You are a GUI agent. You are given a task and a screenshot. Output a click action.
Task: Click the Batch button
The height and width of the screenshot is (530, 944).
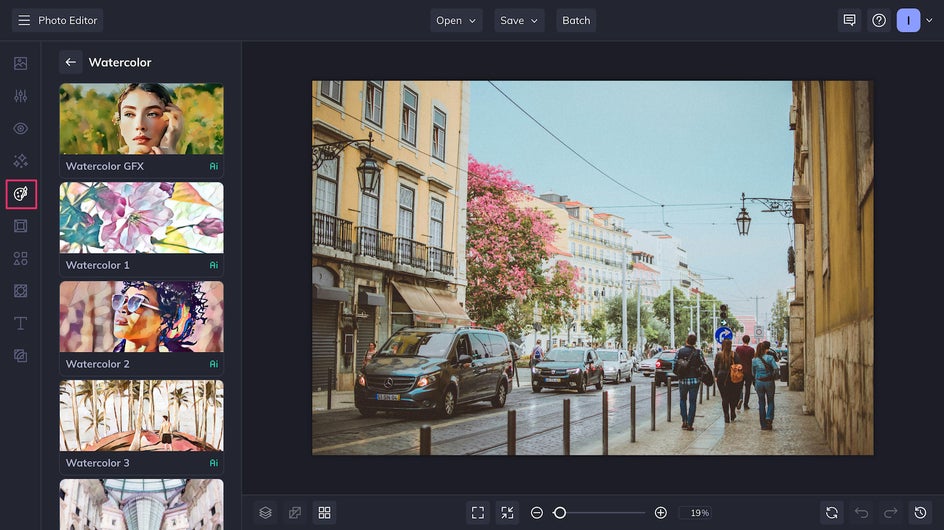coord(576,20)
